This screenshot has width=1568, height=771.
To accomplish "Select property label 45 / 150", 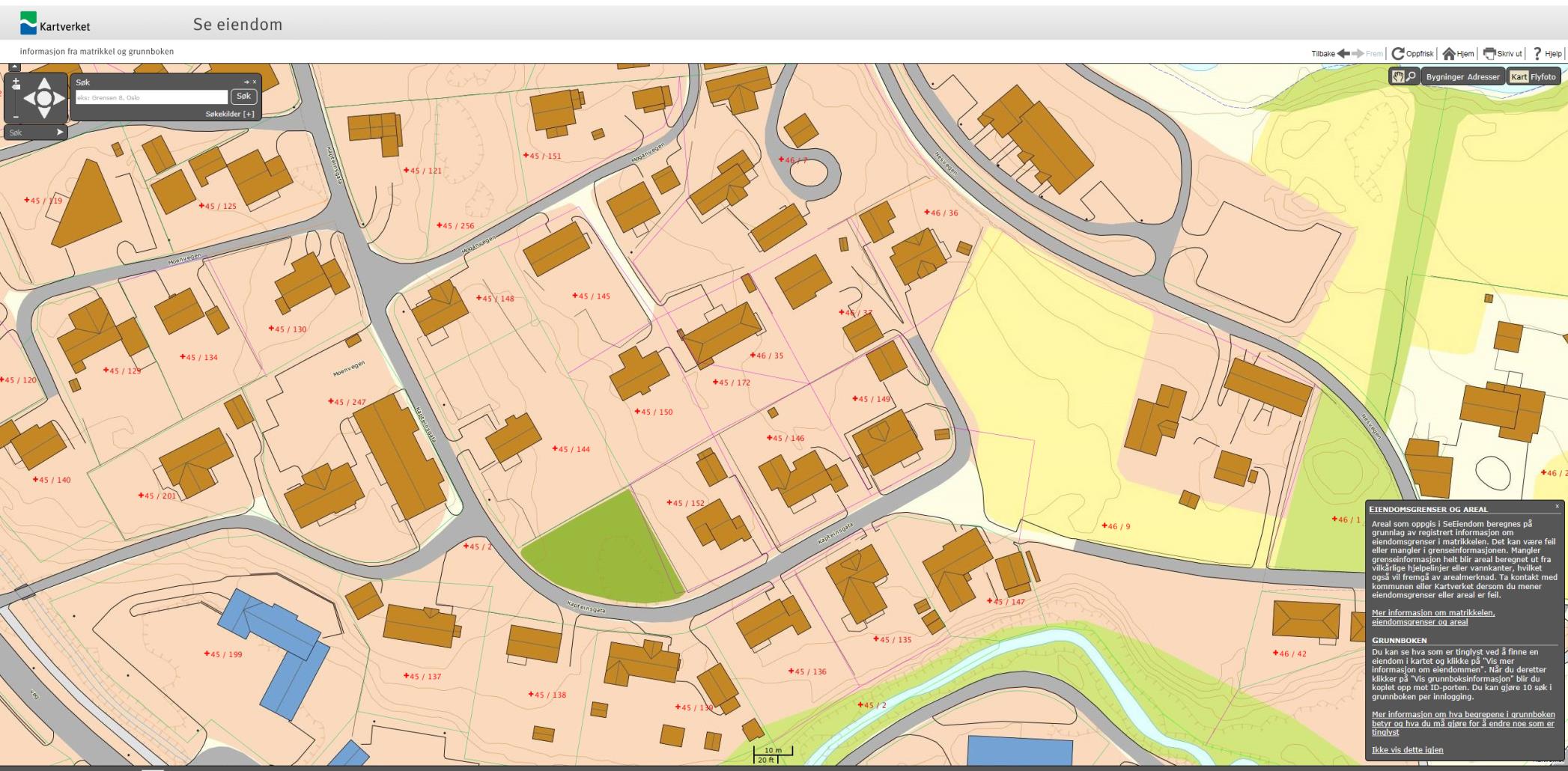I will pos(654,412).
